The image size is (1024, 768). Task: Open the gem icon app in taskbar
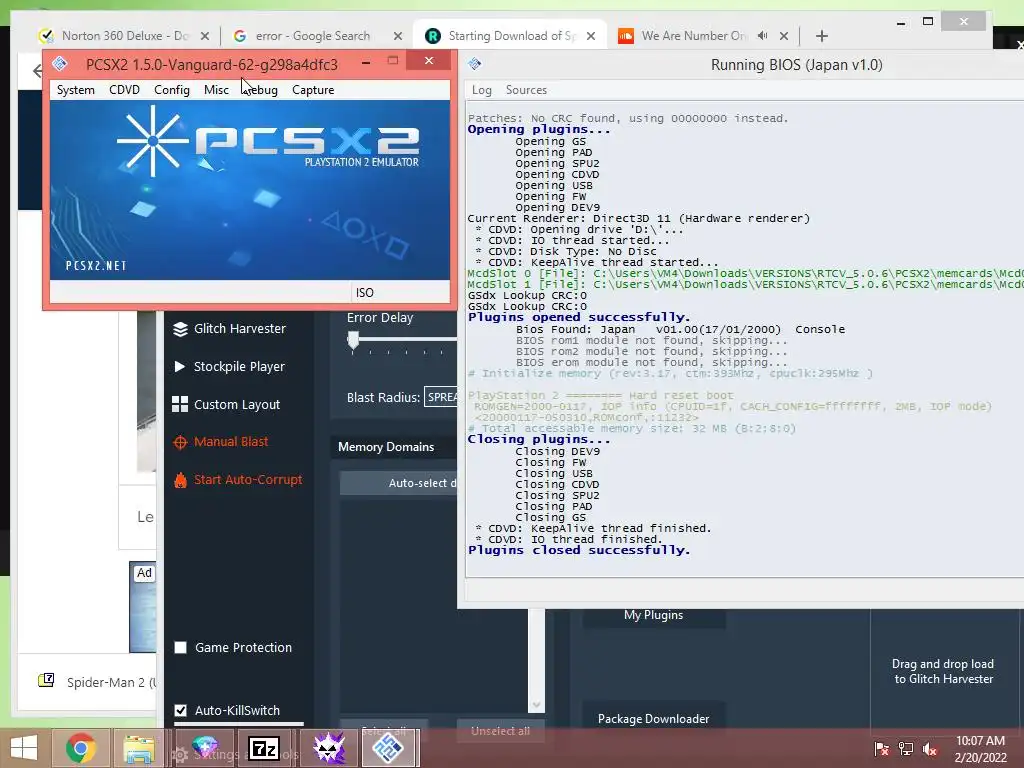pyautogui.click(x=204, y=746)
